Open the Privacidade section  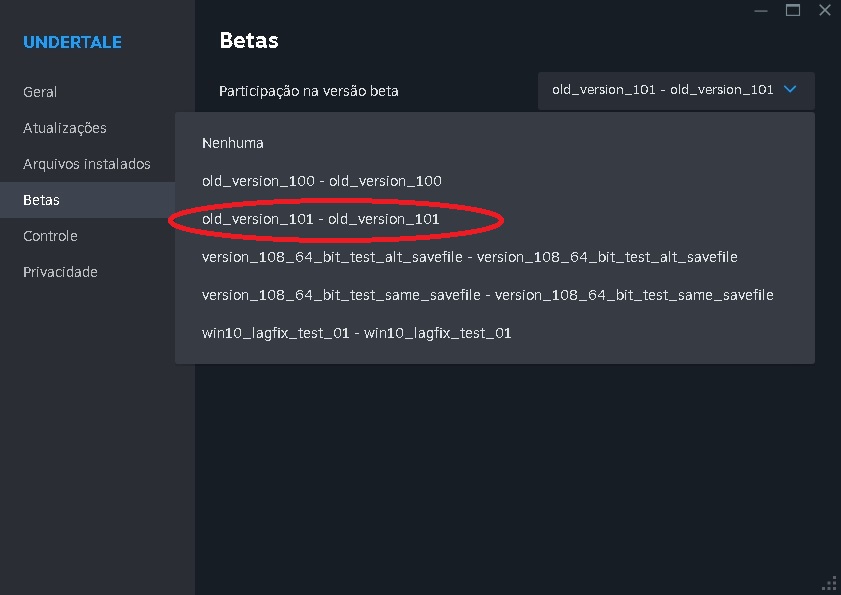tap(60, 272)
